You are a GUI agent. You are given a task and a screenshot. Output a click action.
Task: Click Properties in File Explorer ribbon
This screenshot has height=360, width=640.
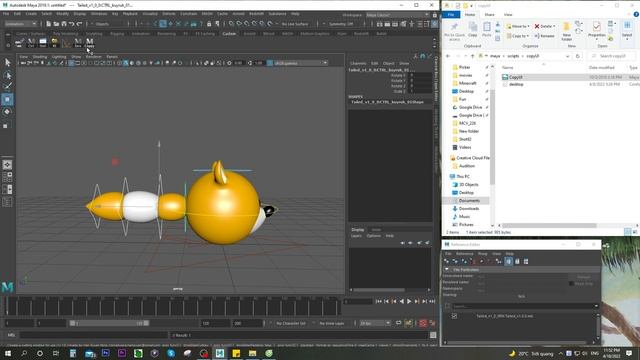596,30
